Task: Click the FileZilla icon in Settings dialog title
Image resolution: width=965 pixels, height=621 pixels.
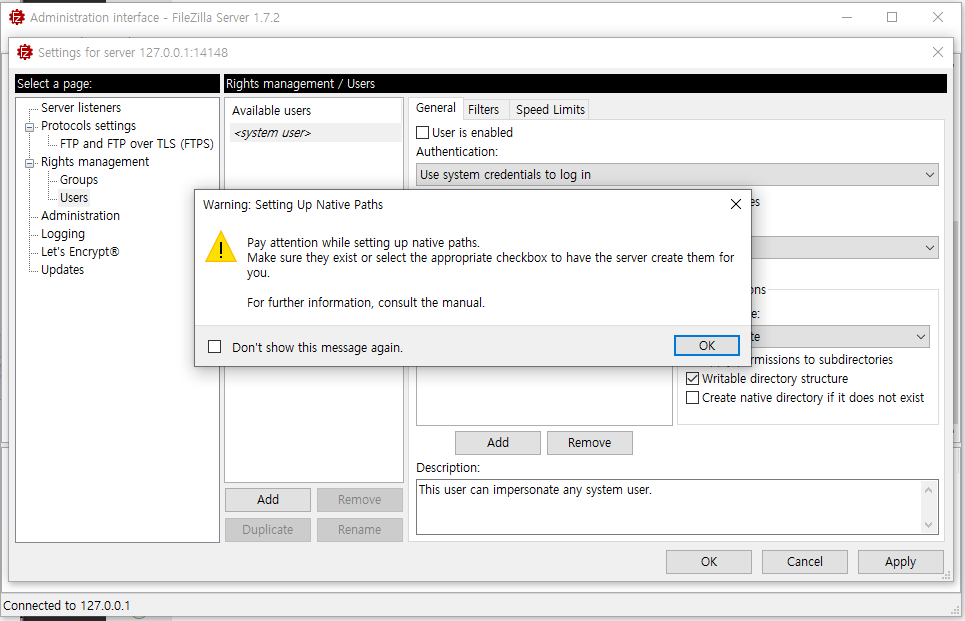Action: point(25,52)
